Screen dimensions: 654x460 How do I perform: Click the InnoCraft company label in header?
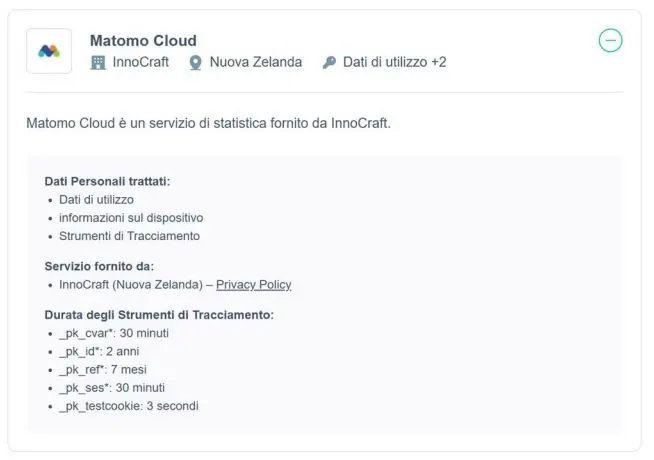[x=142, y=62]
